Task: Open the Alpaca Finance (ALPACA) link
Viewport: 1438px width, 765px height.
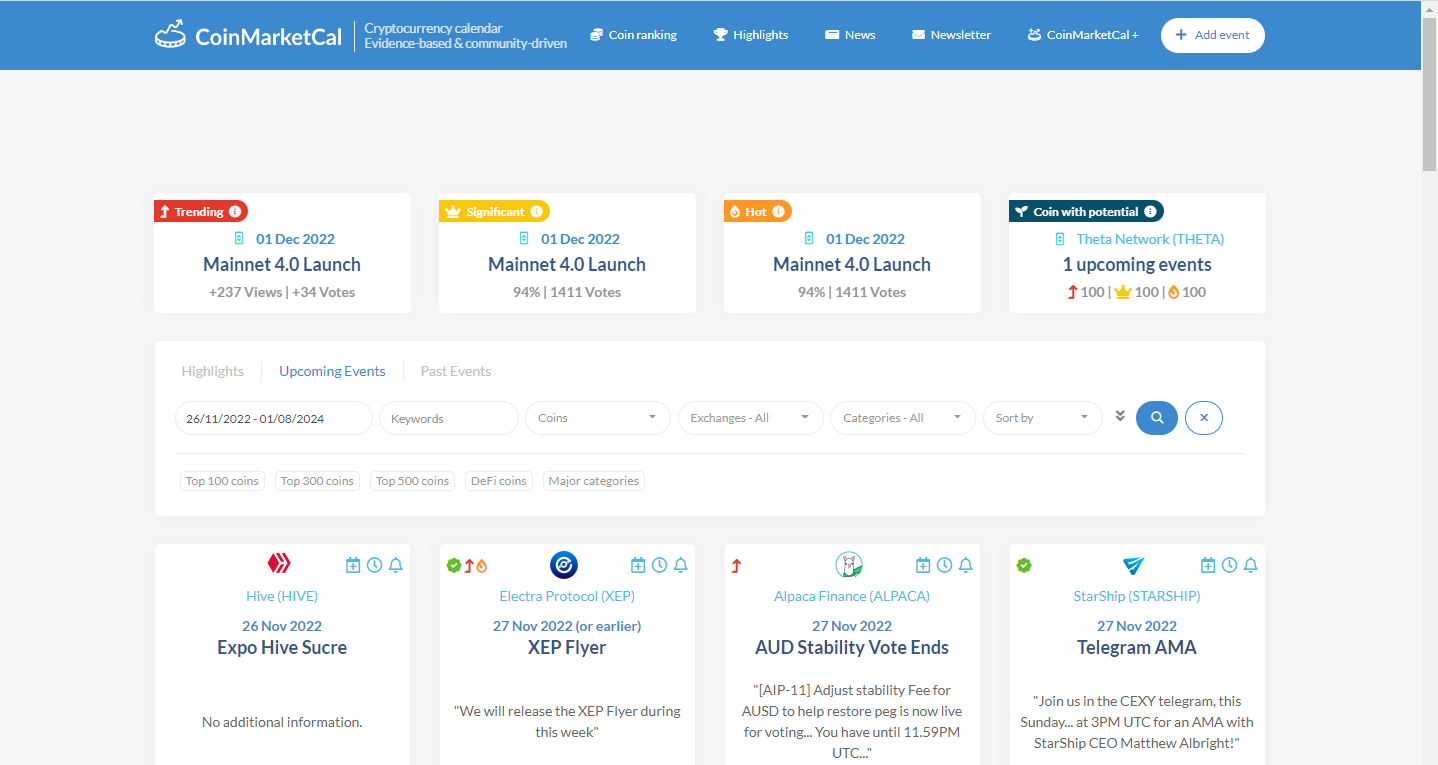Action: tap(852, 596)
